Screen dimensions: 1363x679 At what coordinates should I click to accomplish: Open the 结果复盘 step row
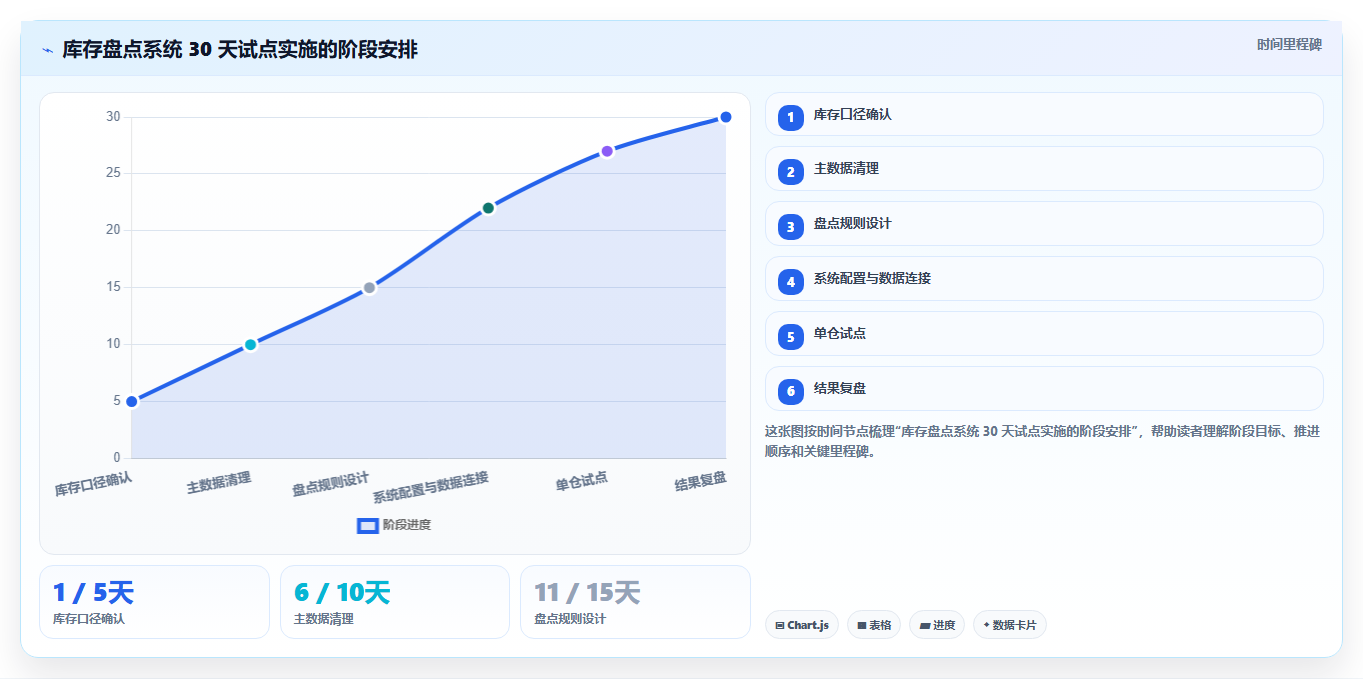[x=1044, y=389]
